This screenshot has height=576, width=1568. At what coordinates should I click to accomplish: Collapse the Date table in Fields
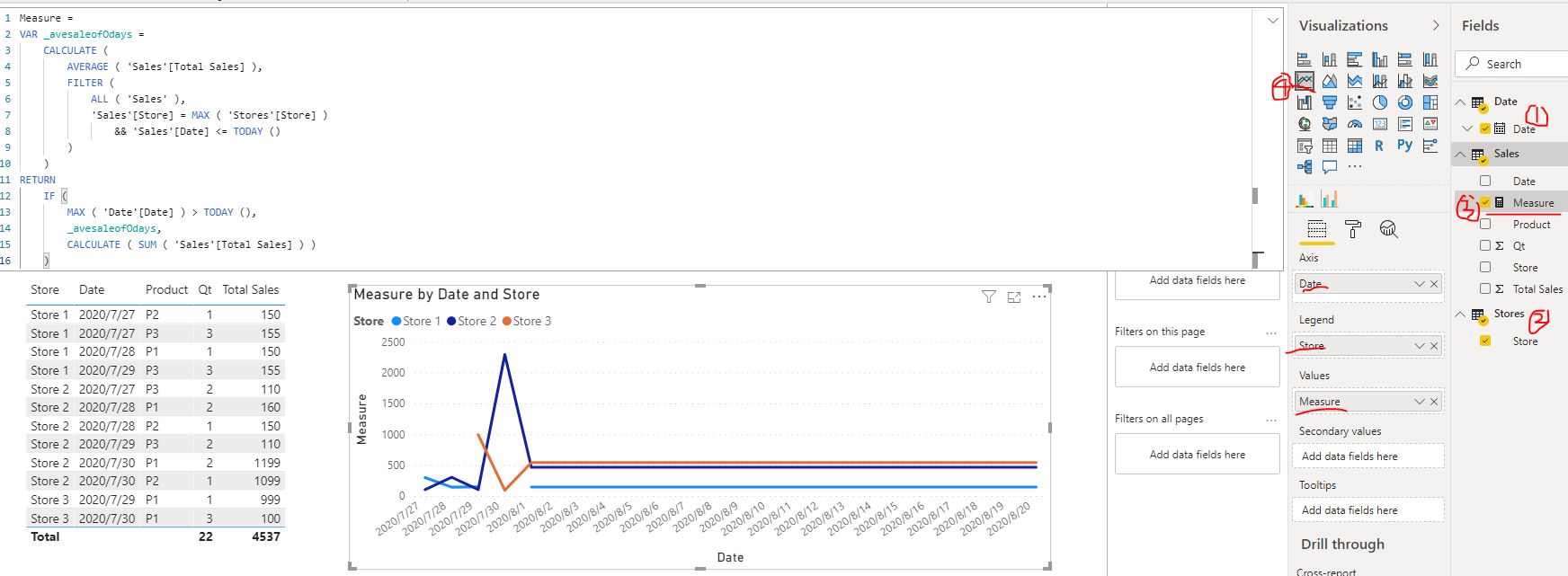click(1461, 102)
